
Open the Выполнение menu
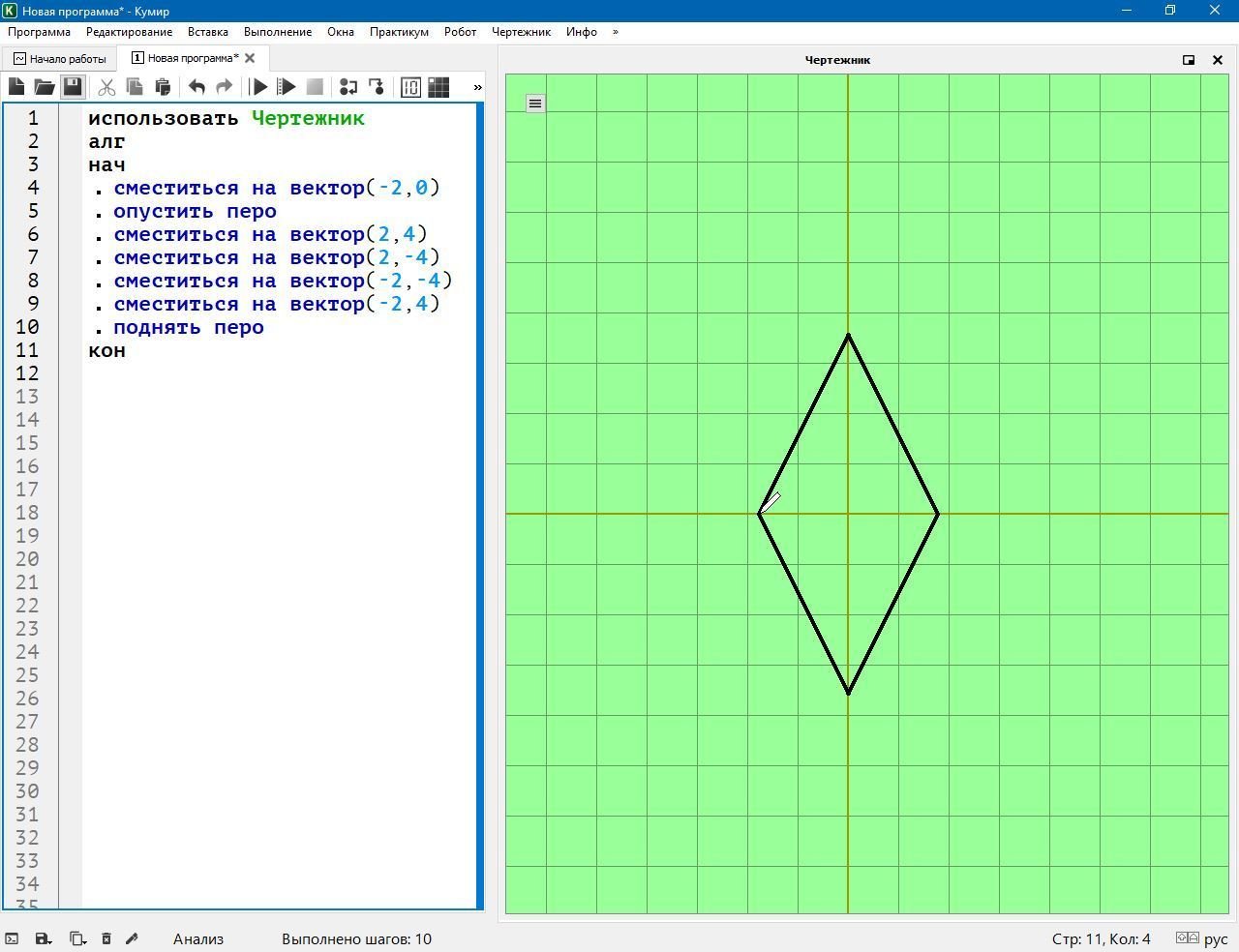(278, 32)
